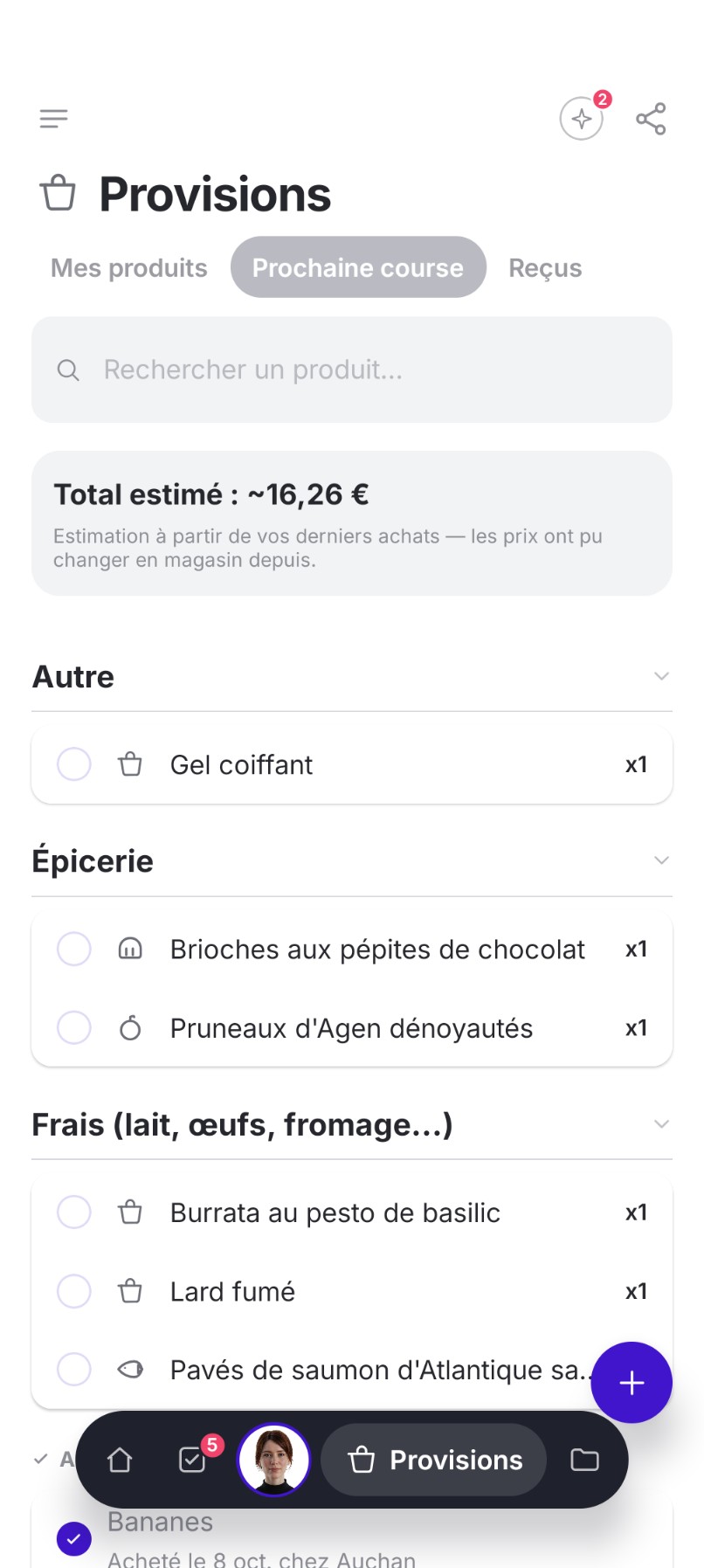Image resolution: width=704 pixels, height=1568 pixels.
Task: Switch to the Reçus tab
Action: (x=545, y=267)
